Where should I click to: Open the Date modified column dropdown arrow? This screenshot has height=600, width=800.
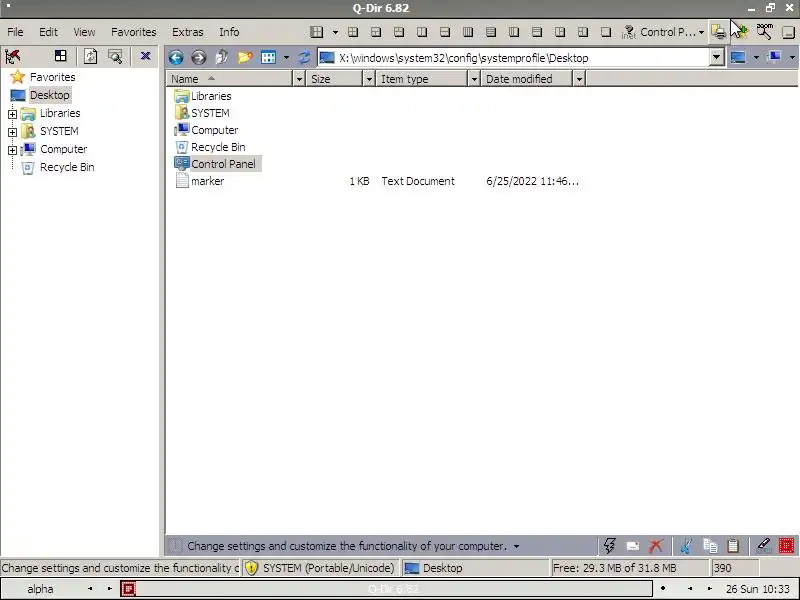pos(579,79)
